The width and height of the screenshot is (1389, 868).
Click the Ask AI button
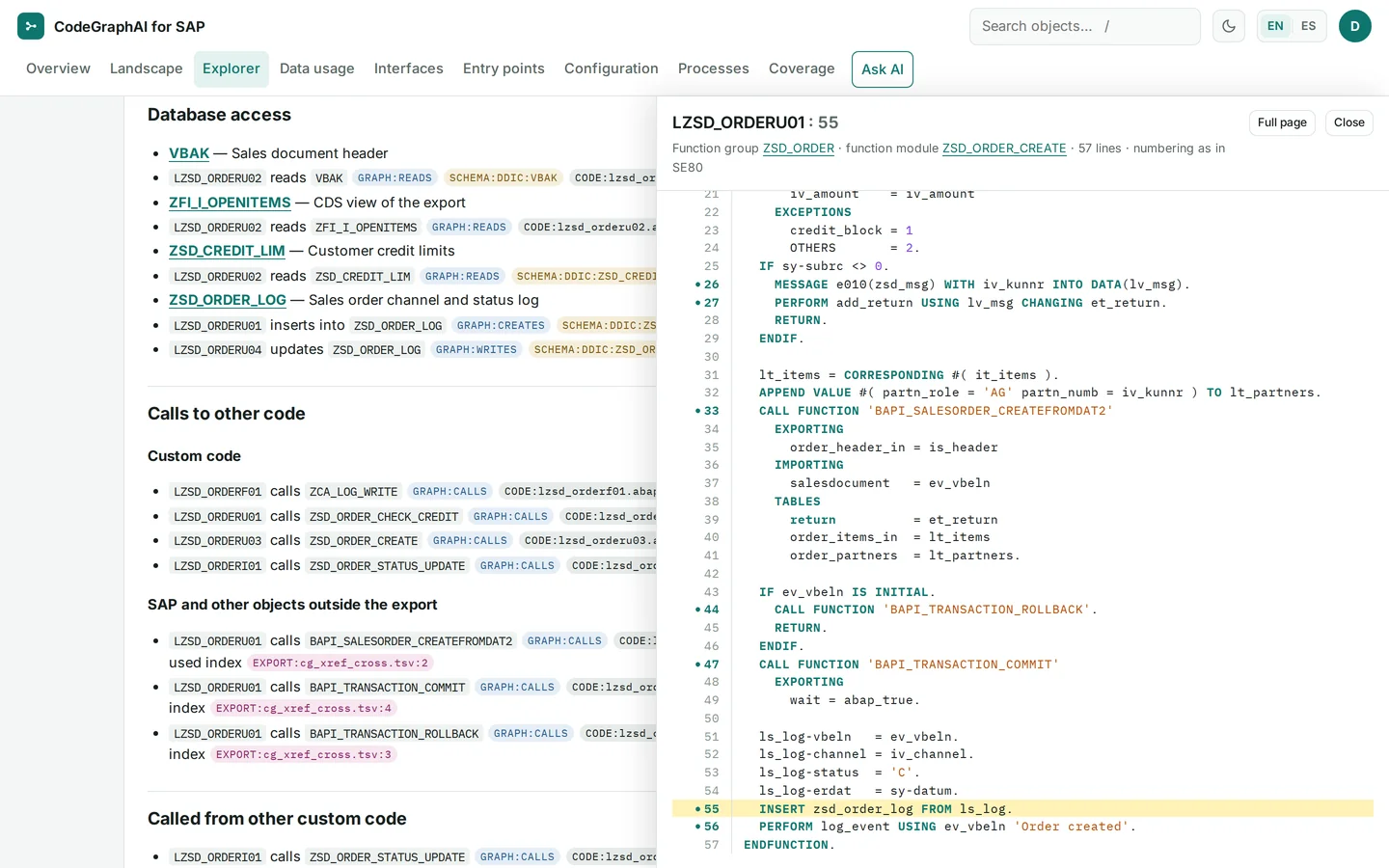tap(882, 69)
